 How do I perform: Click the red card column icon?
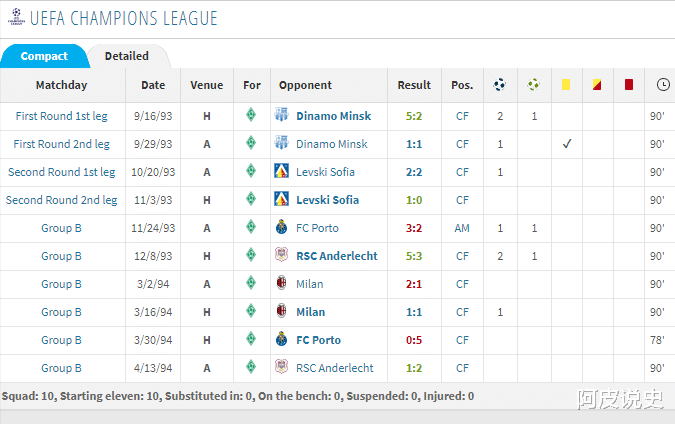point(629,85)
